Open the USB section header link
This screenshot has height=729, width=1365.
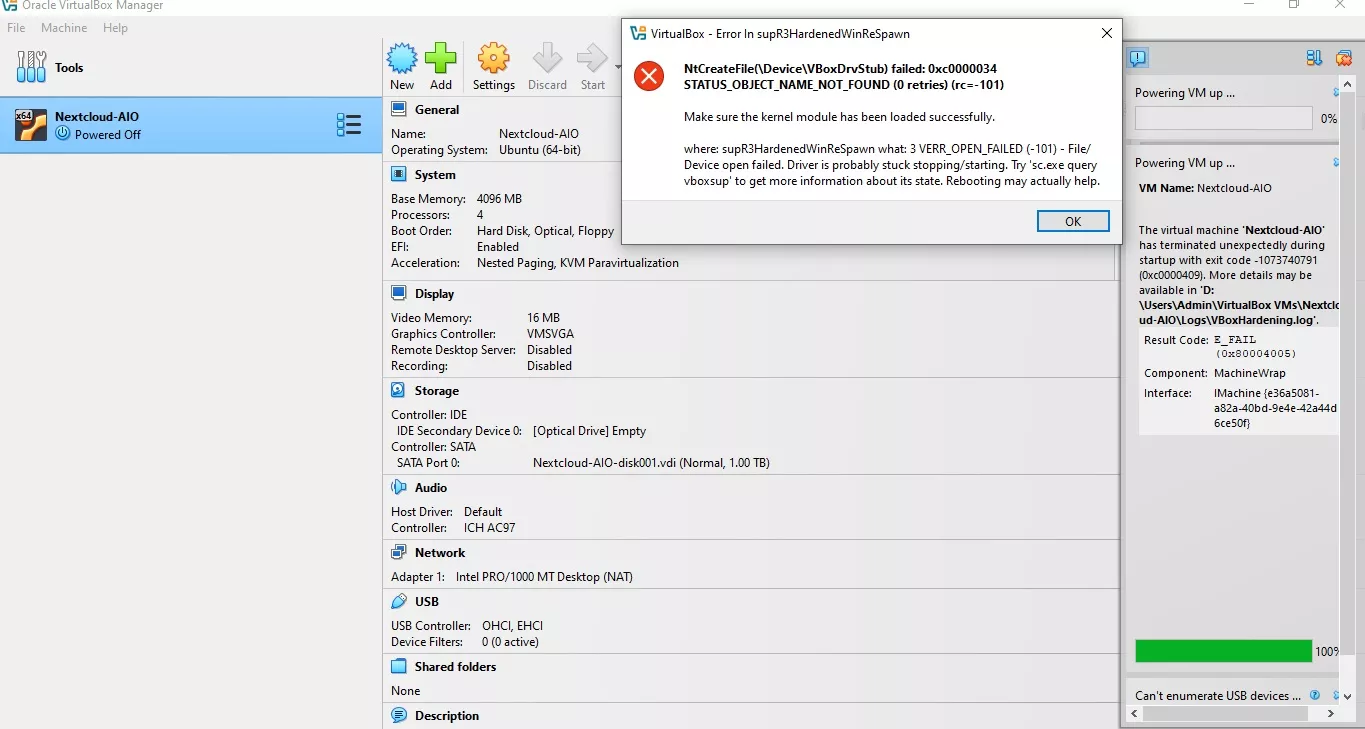[427, 602]
